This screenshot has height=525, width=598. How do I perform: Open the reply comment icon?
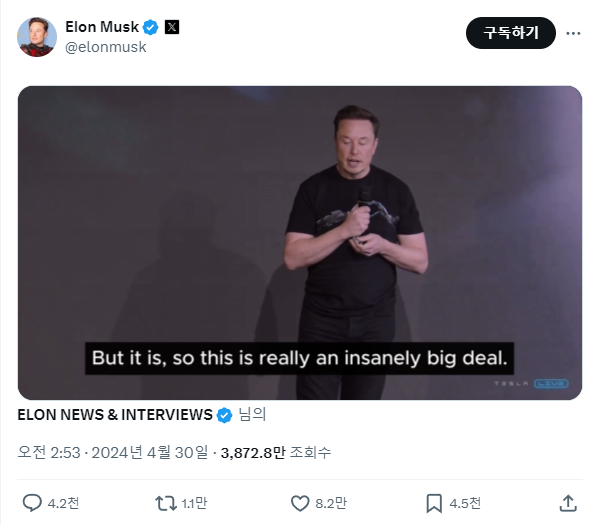tap(32, 503)
